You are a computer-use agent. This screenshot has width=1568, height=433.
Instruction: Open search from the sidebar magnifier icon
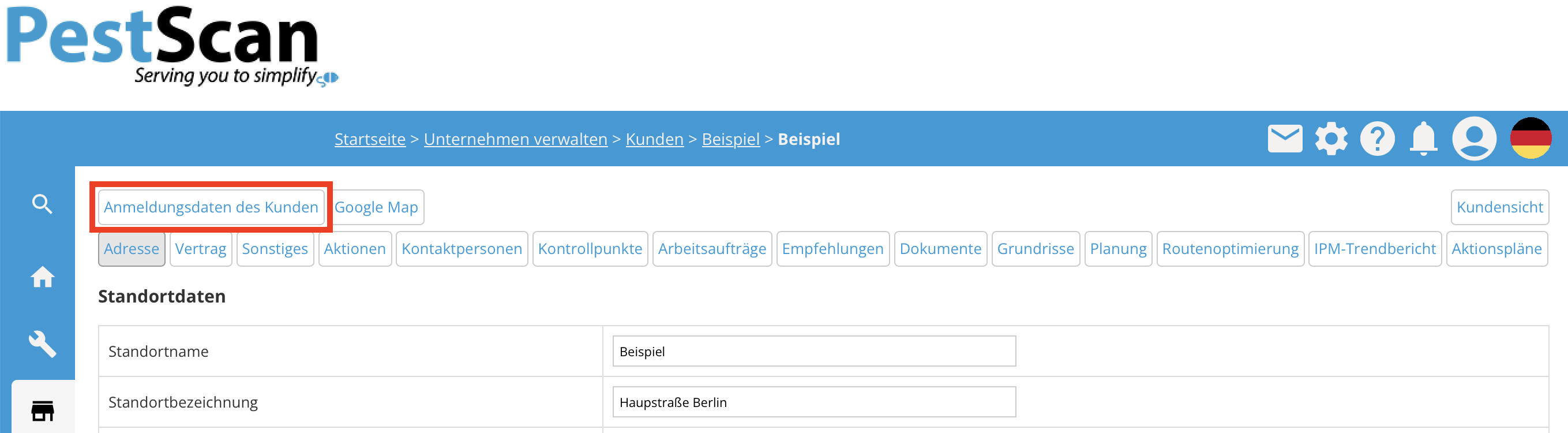coord(42,203)
